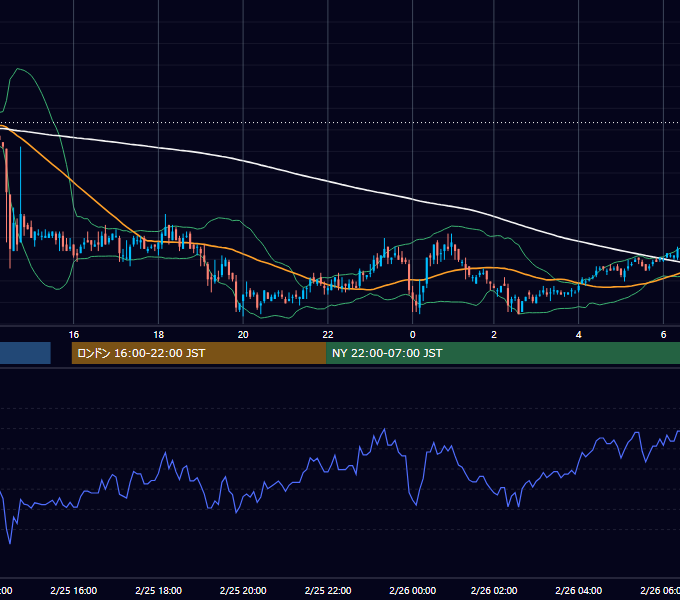Click the '16' hour label on price chart axis
Viewport: 680px width, 600px height.
coord(74,335)
